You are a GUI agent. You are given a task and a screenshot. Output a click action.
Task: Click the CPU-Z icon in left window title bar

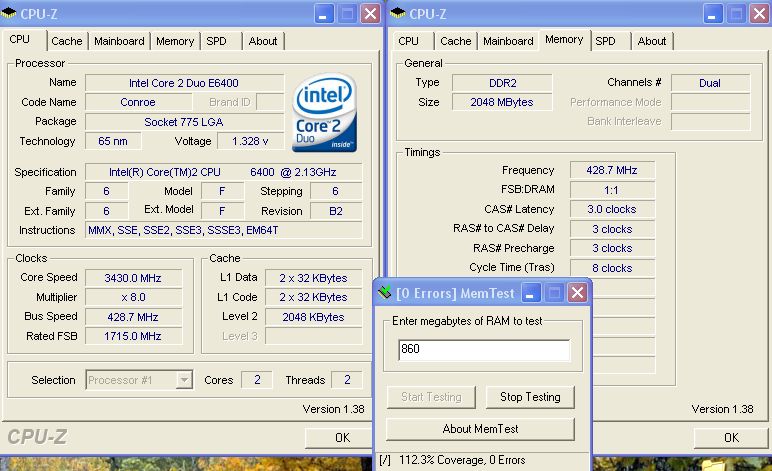11,13
